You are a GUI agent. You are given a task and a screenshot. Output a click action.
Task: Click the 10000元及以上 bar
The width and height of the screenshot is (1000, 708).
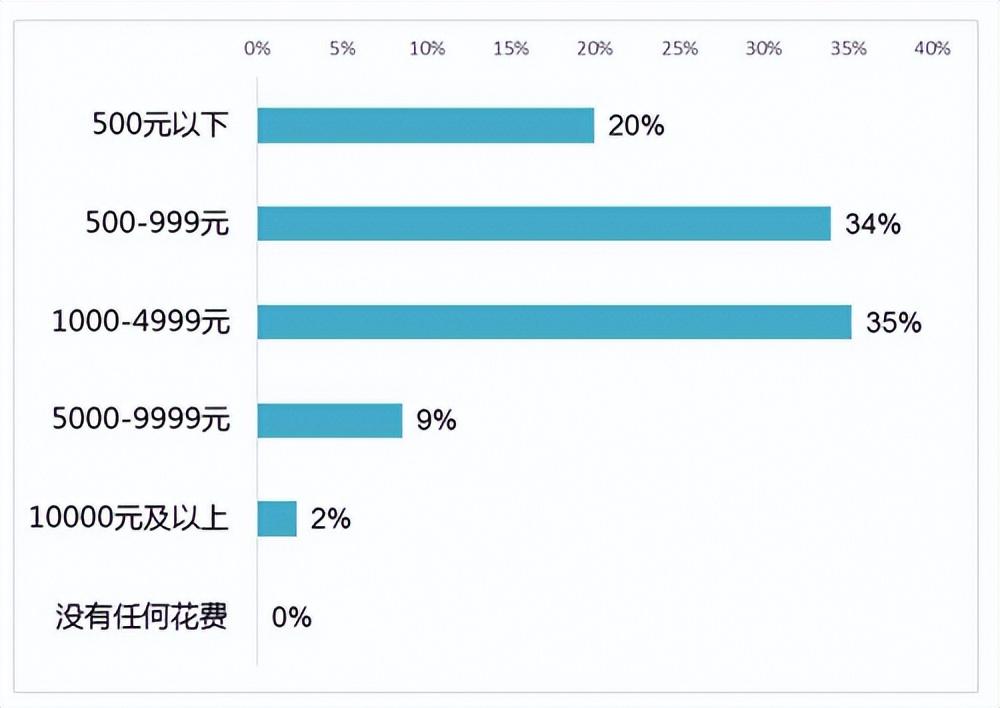click(x=277, y=519)
